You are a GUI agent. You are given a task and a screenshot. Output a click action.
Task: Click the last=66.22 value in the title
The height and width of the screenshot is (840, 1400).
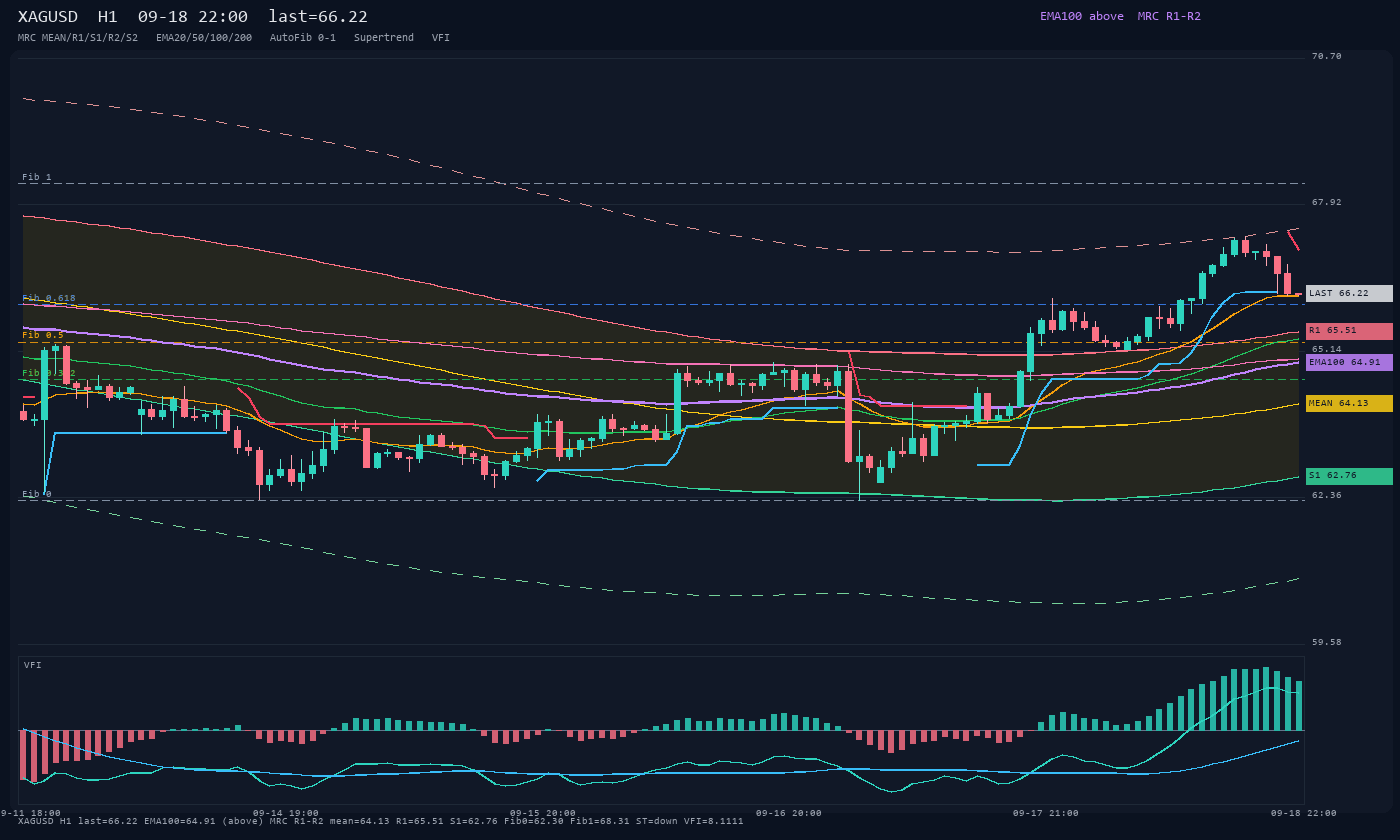coord(318,16)
